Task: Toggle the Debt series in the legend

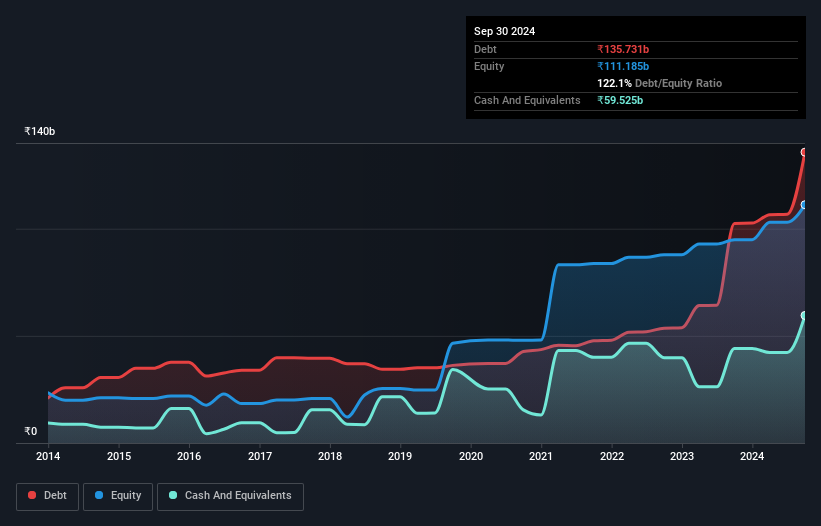Action: pyautogui.click(x=48, y=496)
